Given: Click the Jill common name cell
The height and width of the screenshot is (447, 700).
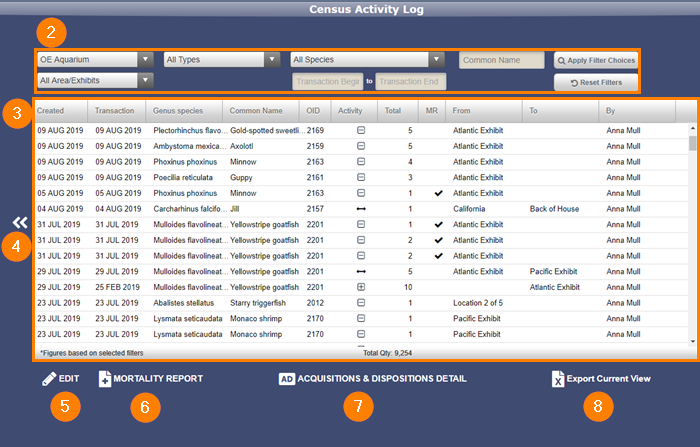Looking at the screenshot, I should (234, 209).
